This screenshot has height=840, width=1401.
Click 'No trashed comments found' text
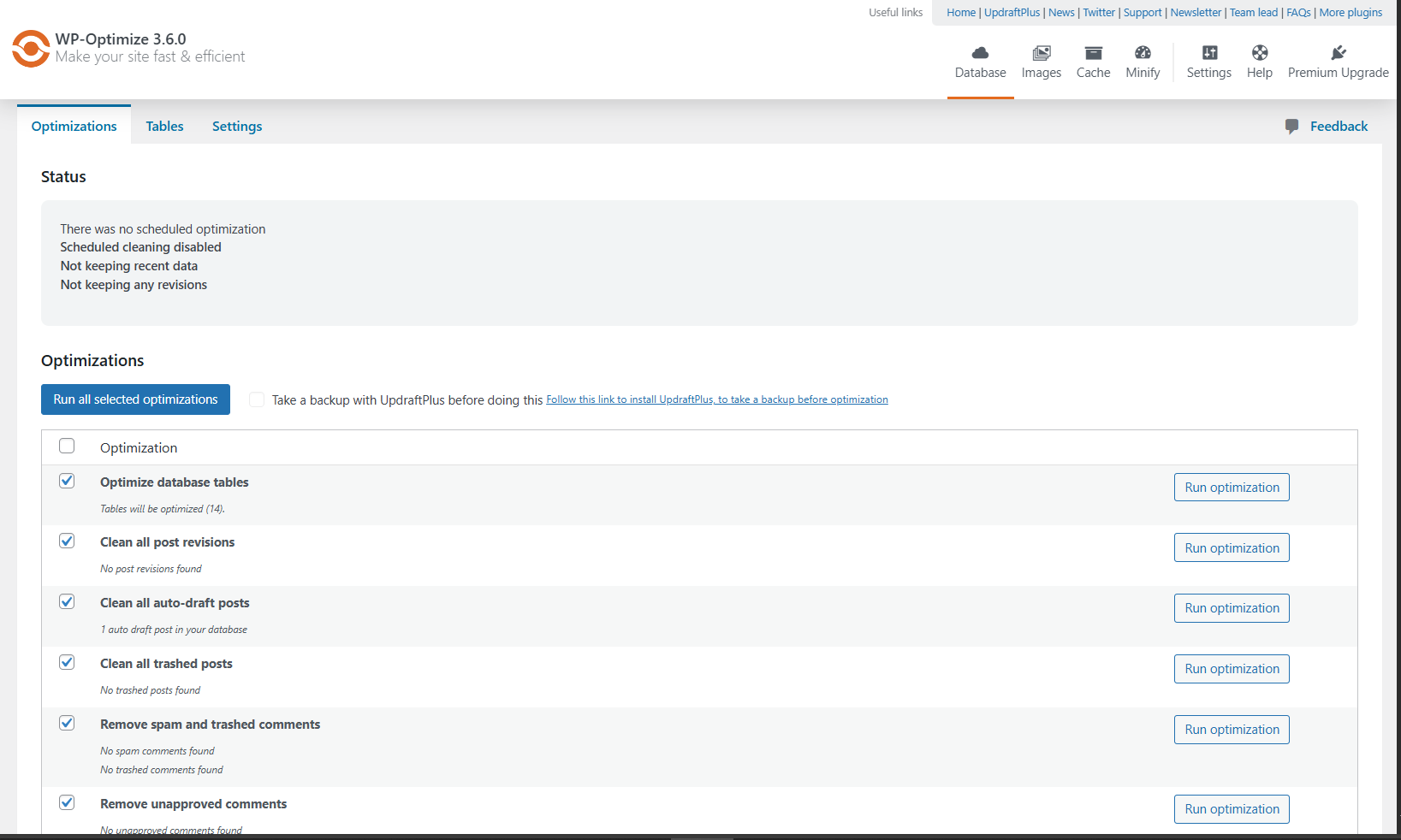161,770
